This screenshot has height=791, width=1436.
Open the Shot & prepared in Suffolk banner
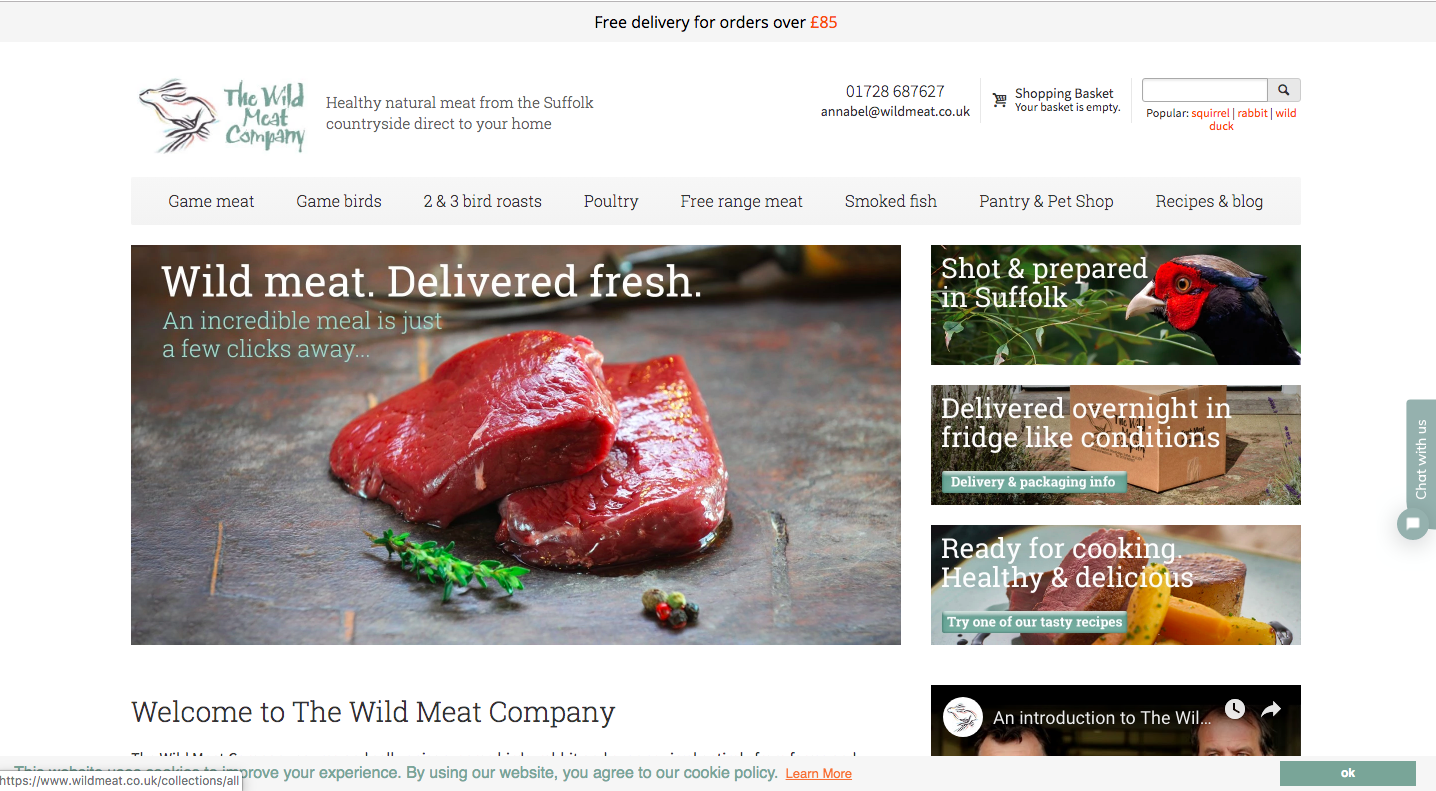pyautogui.click(x=1115, y=305)
